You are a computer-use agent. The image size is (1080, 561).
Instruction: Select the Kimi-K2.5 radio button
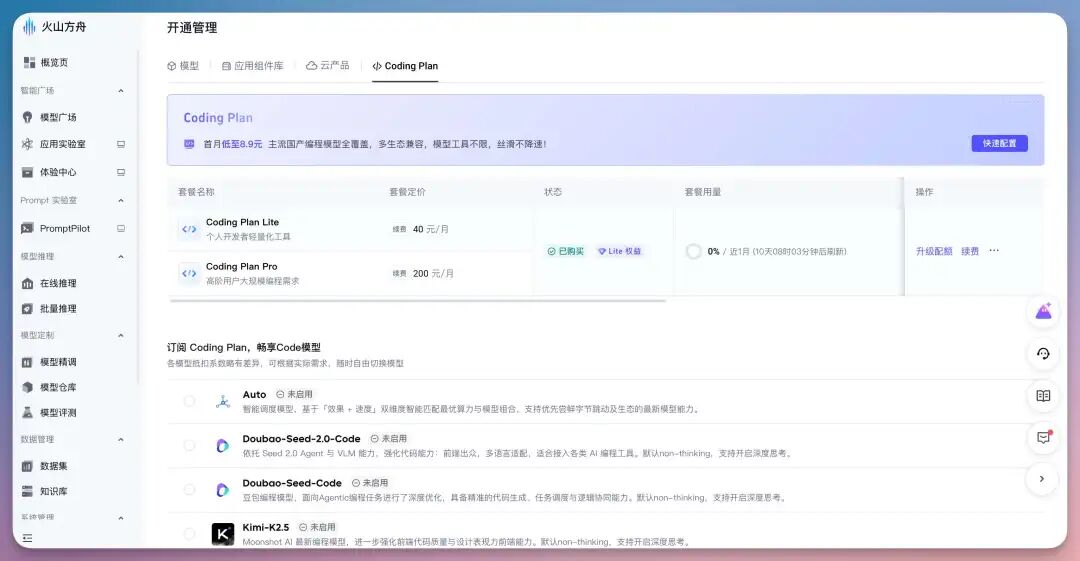(x=189, y=533)
